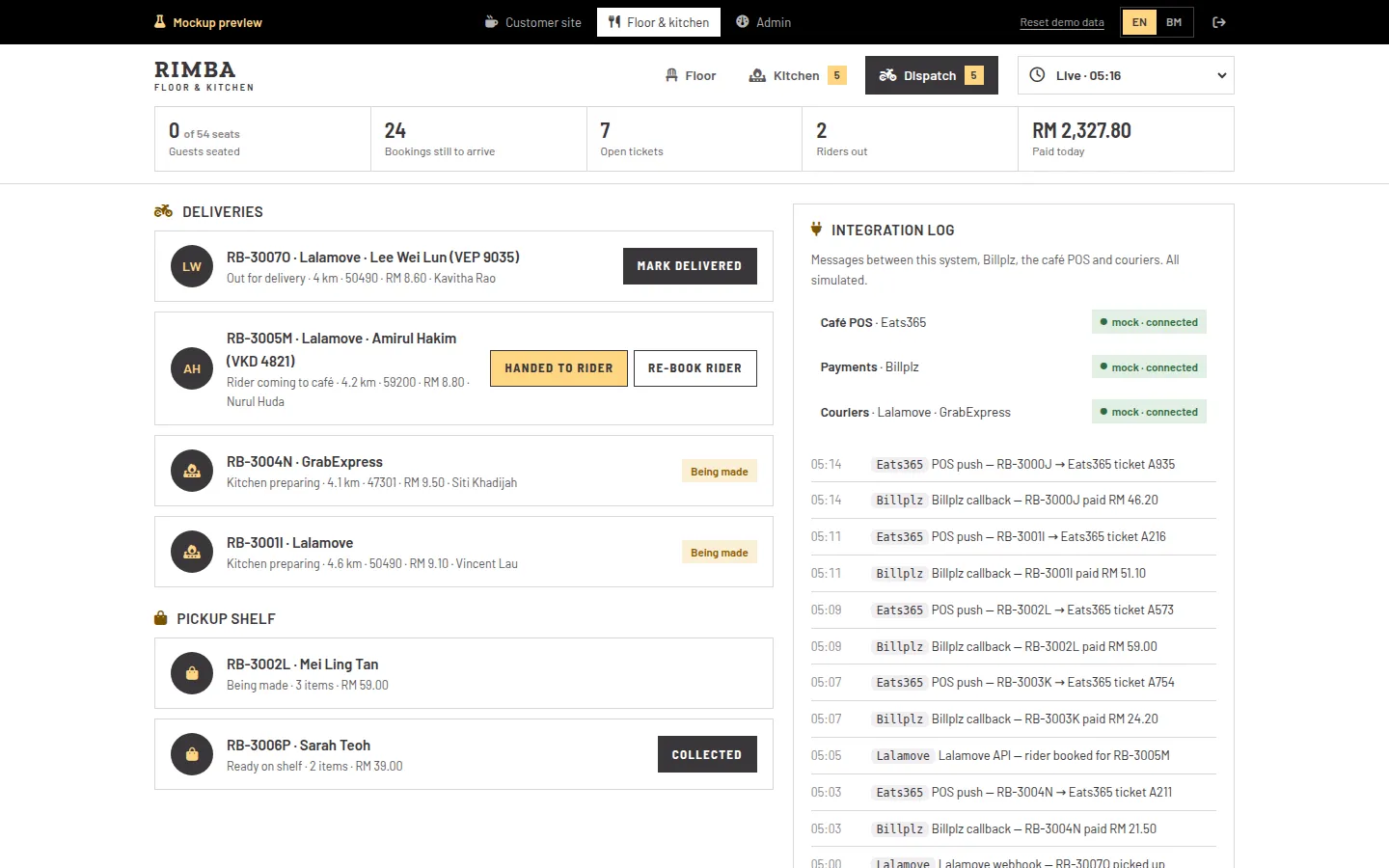Click the AH avatar for RB-3005M
1389x868 pixels.
192,368
